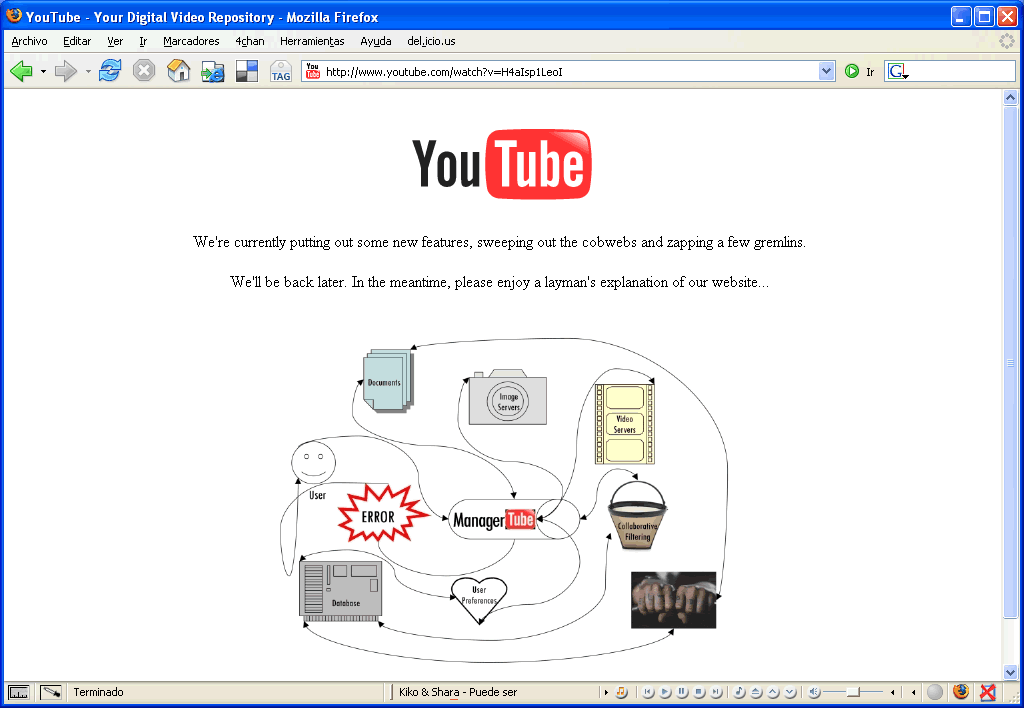Go back with the green arrow
Viewport: 1024px width, 708px height.
pyautogui.click(x=21, y=71)
